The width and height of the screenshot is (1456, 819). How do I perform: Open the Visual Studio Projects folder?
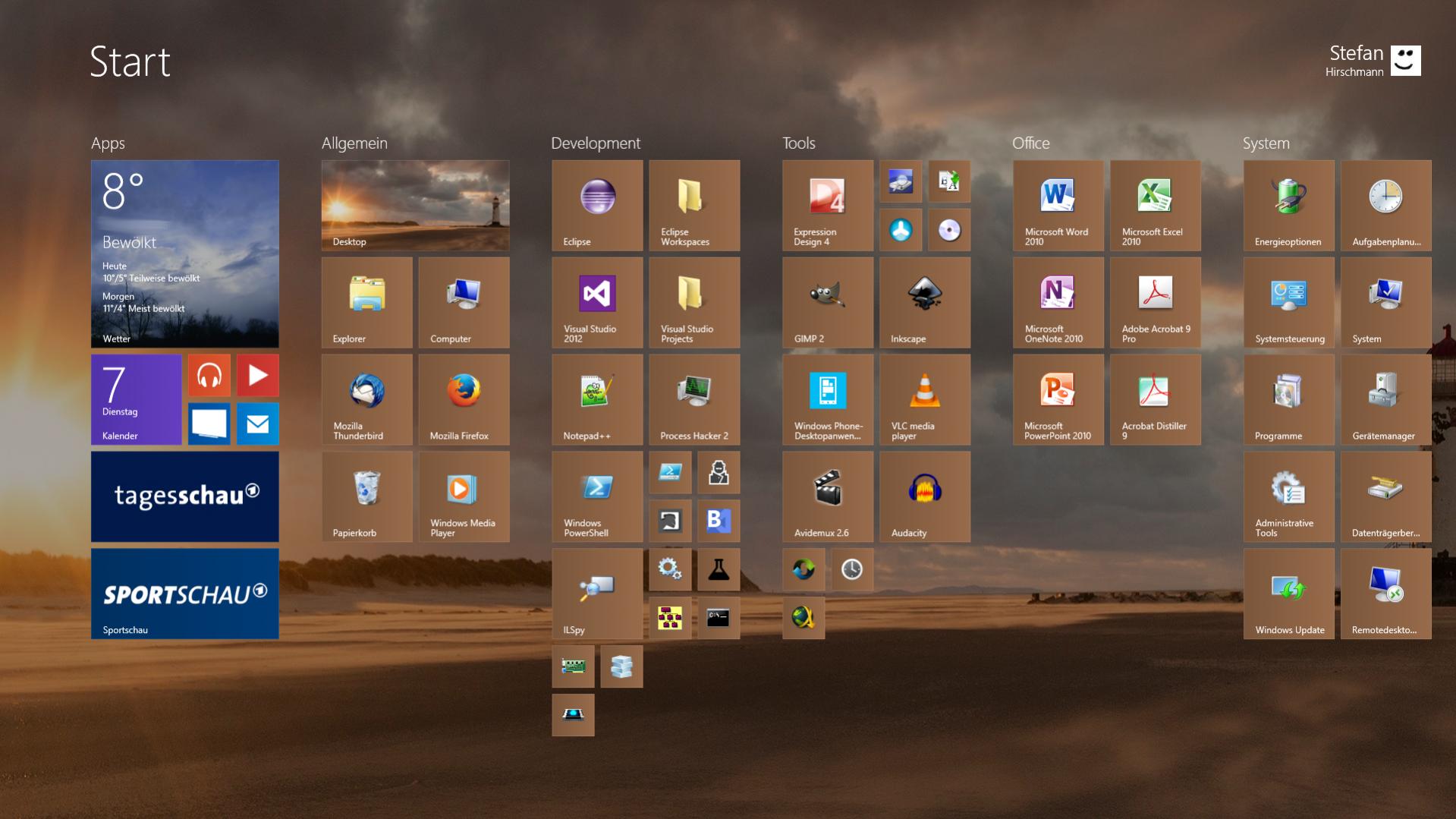695,302
